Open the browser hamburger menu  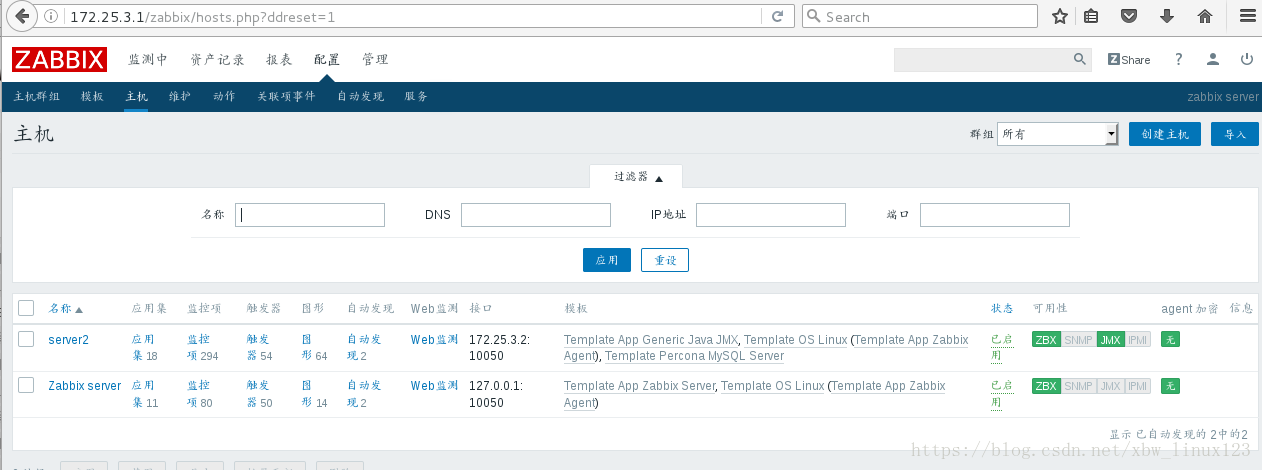point(1245,16)
